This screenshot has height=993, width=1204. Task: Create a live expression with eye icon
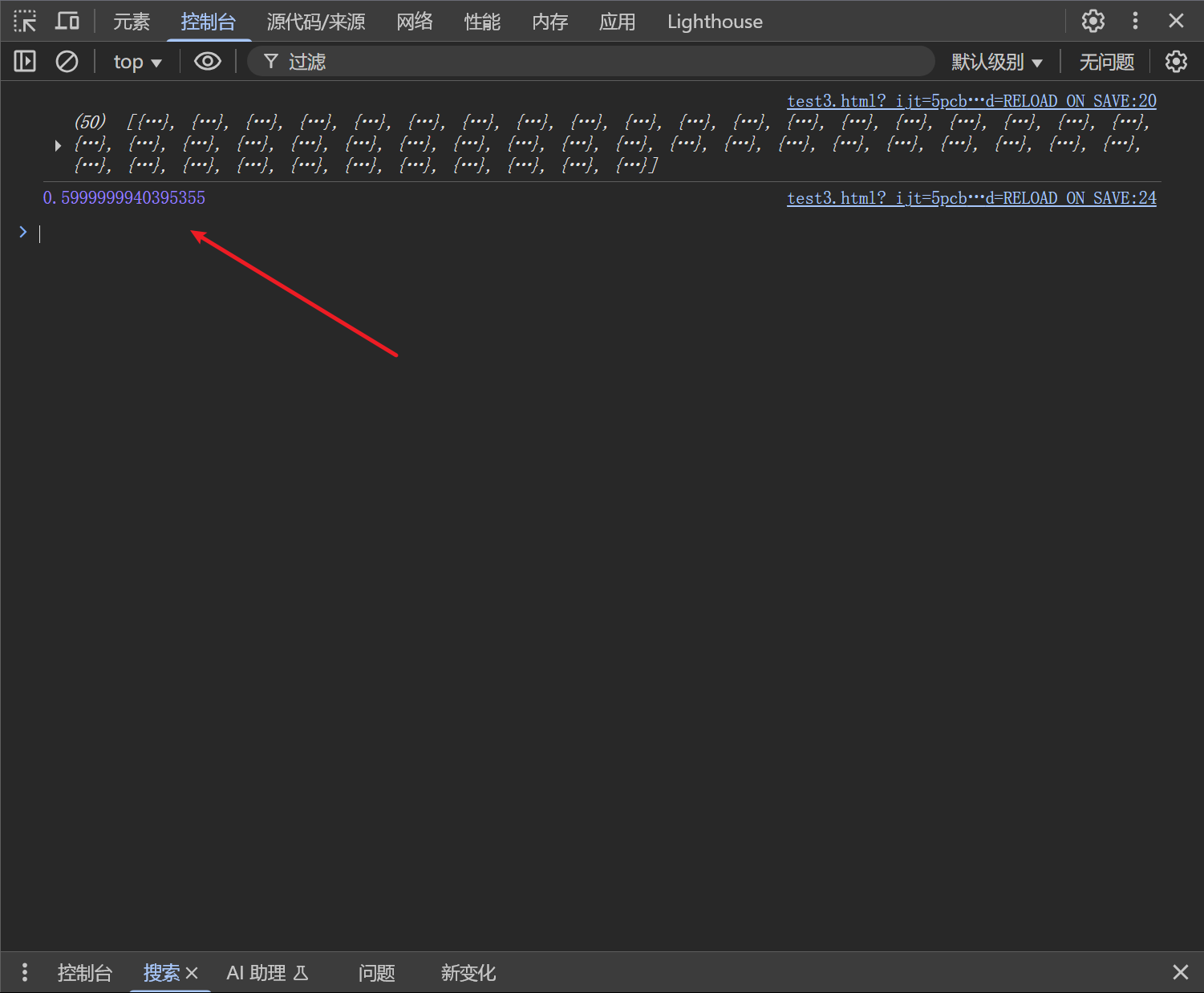pos(208,62)
